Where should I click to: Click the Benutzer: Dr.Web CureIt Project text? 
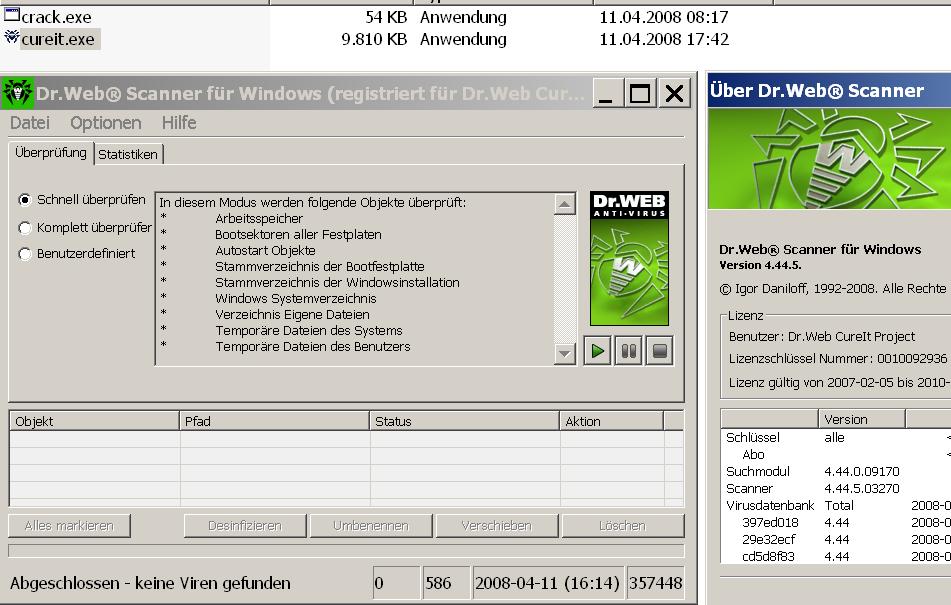click(x=822, y=336)
